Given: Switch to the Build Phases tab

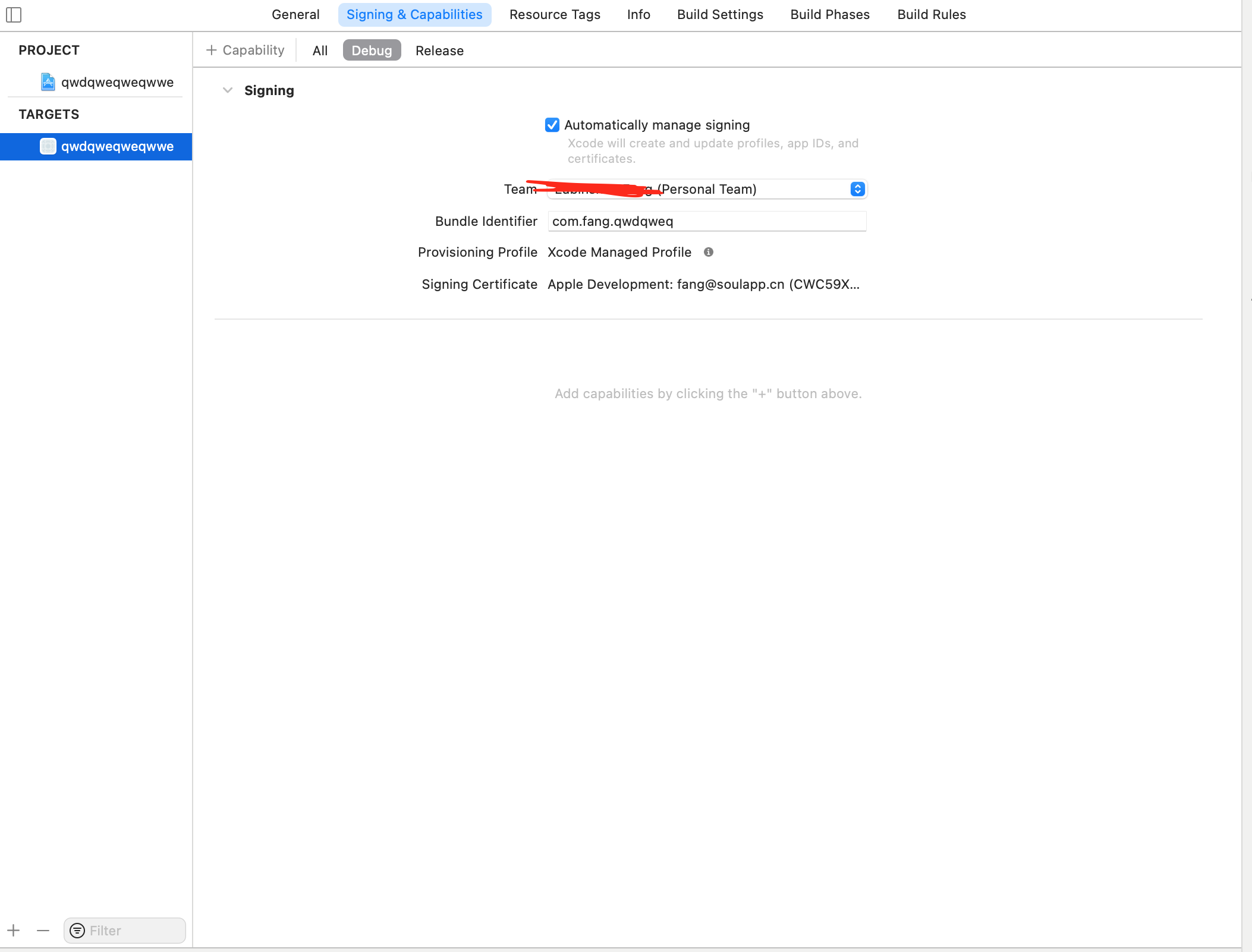Looking at the screenshot, I should (830, 14).
